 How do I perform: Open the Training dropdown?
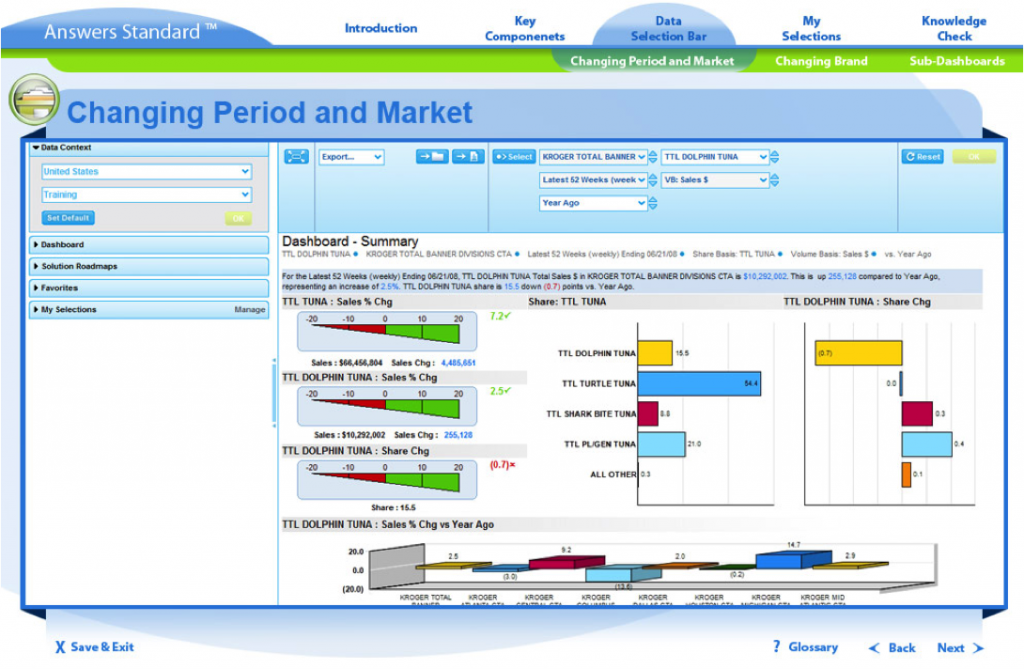pyautogui.click(x=146, y=195)
